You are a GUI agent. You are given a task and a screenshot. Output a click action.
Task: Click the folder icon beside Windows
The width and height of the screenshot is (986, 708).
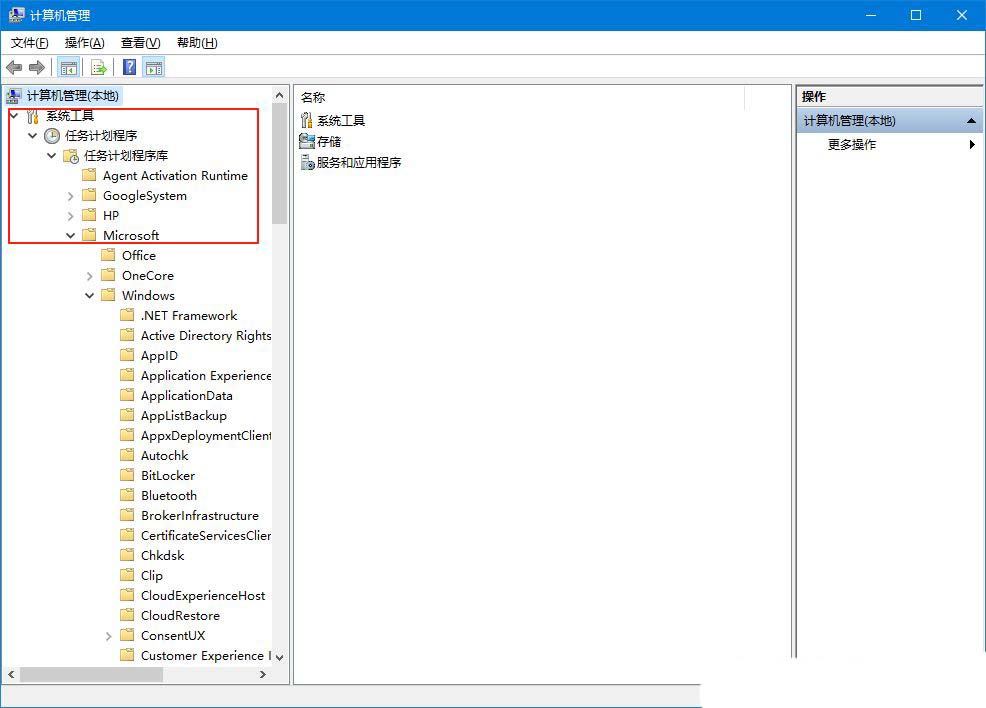click(108, 295)
